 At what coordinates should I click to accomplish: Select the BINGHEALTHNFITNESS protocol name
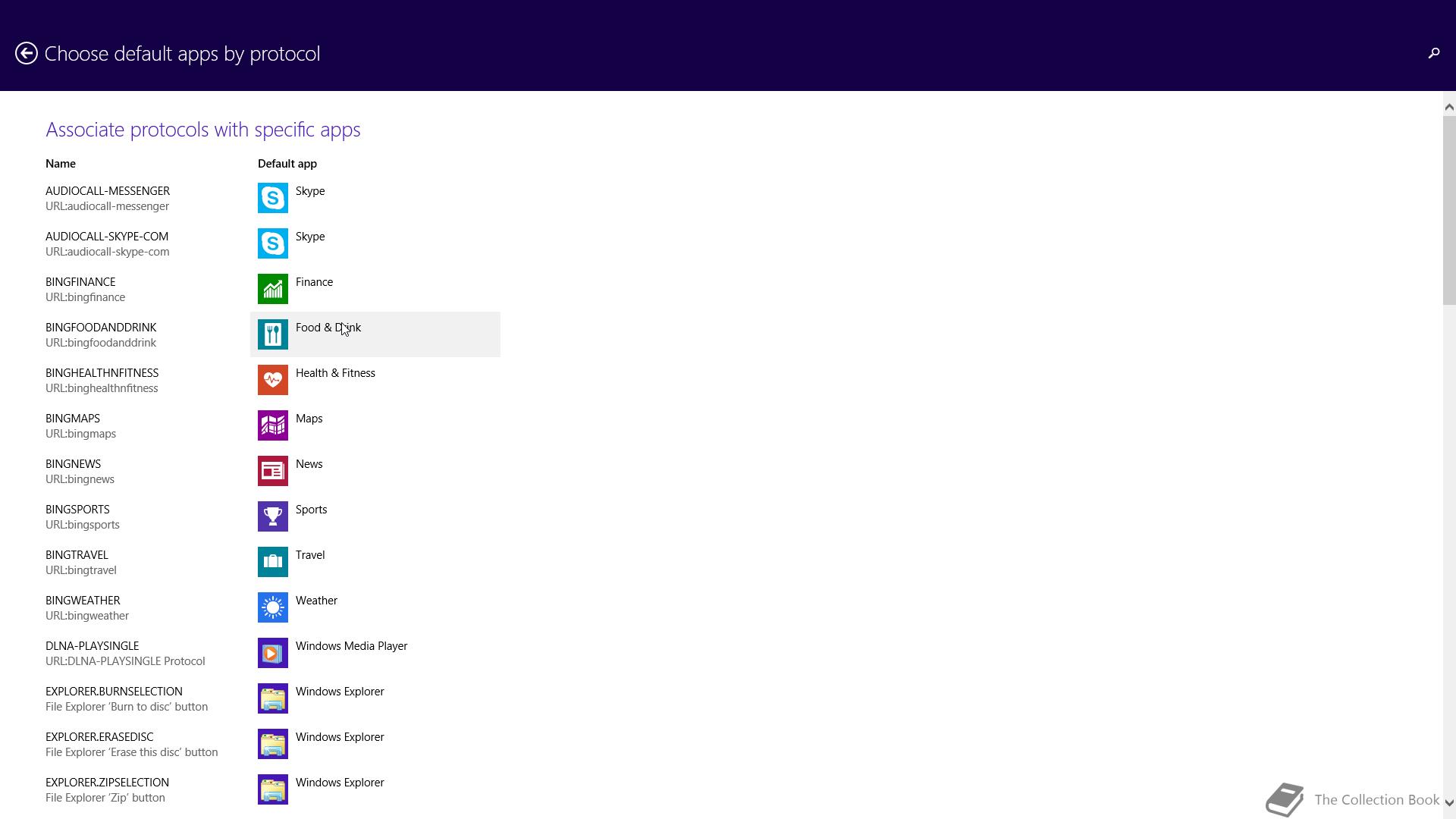point(102,373)
